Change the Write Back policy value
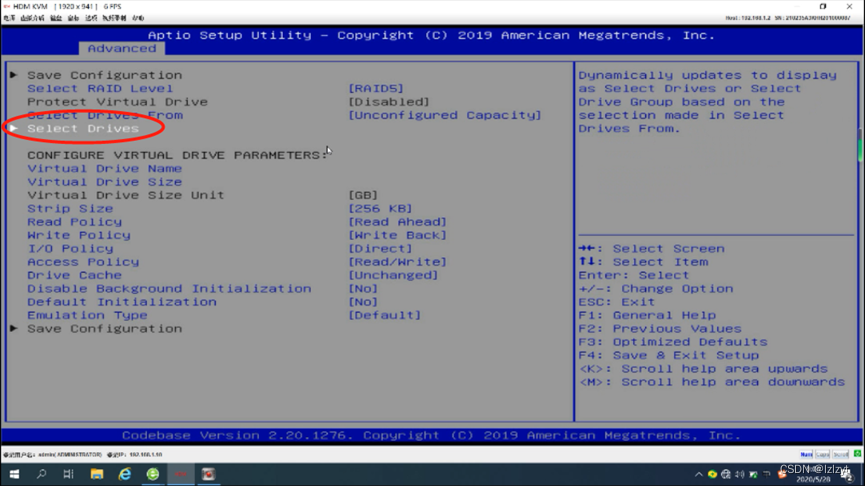The width and height of the screenshot is (865, 486). pyautogui.click(x=397, y=235)
